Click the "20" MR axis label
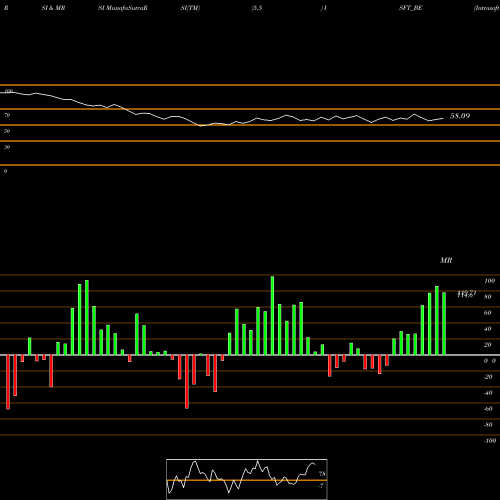 pos(488,345)
